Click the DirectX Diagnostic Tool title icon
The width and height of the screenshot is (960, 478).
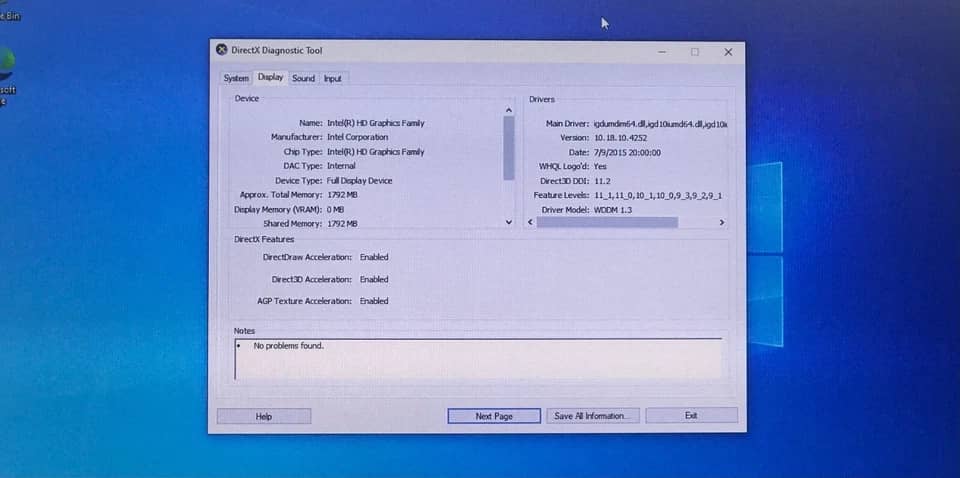click(222, 50)
